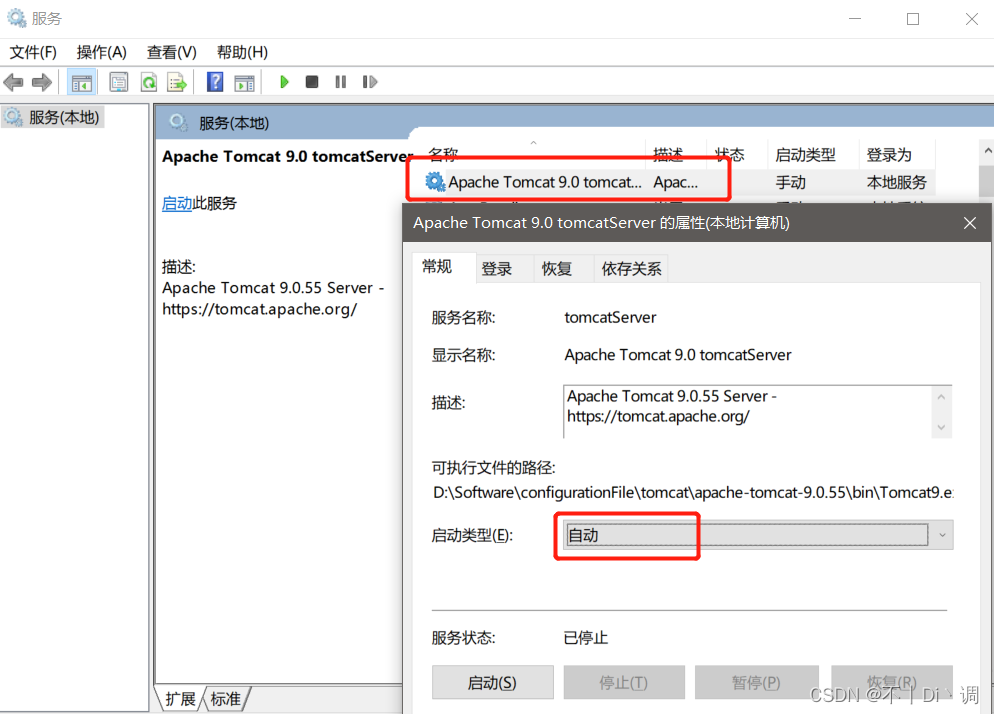Viewport: 994px width, 714px height.
Task: Open the 文件(F) menu
Action: (33, 52)
